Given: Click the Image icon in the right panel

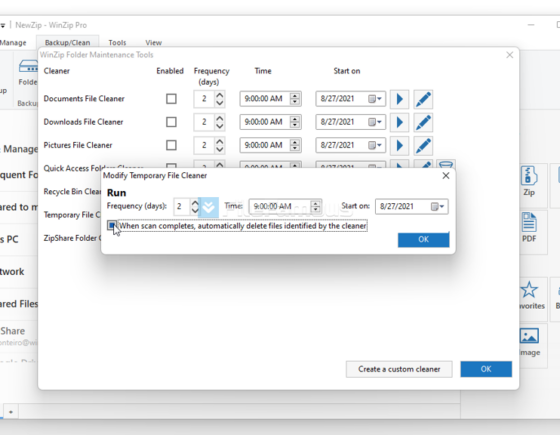Looking at the screenshot, I should tap(529, 336).
